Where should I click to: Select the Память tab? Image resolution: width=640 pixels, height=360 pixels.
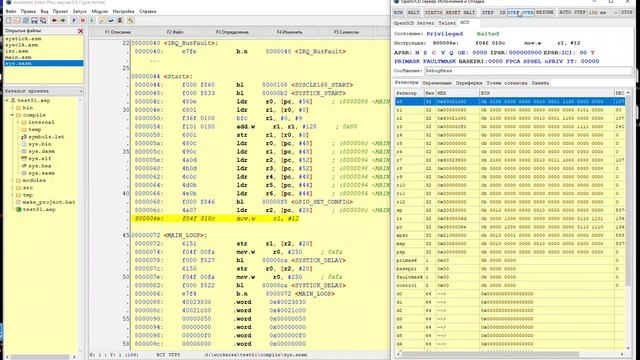[540, 83]
